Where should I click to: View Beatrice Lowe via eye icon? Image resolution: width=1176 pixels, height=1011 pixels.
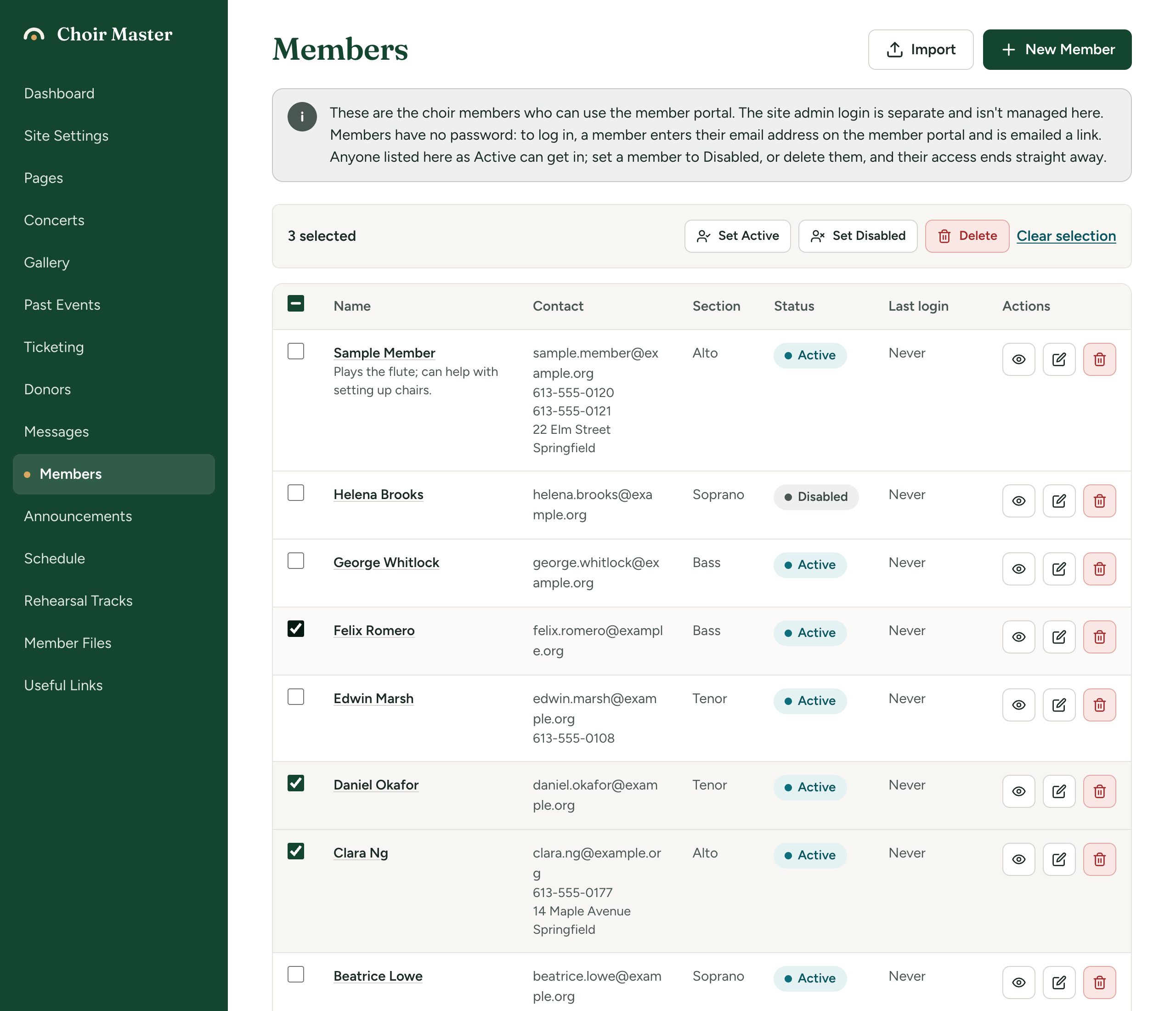coord(1019,983)
